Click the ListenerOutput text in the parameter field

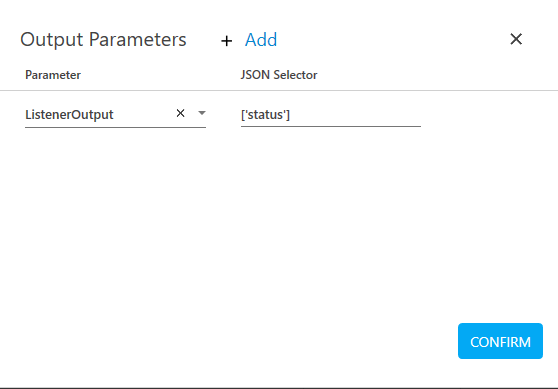click(69, 115)
